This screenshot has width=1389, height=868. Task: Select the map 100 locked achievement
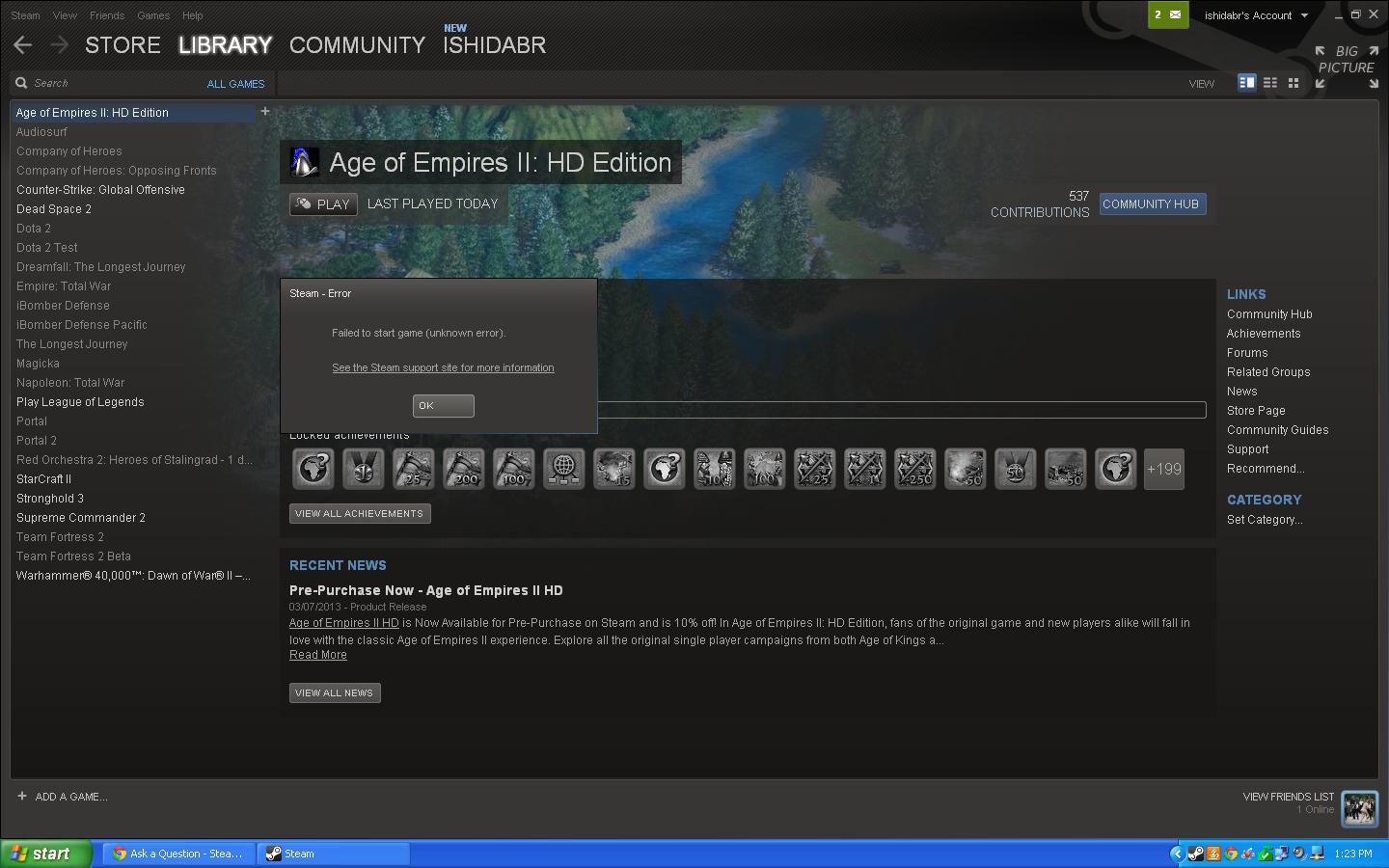[765, 470]
